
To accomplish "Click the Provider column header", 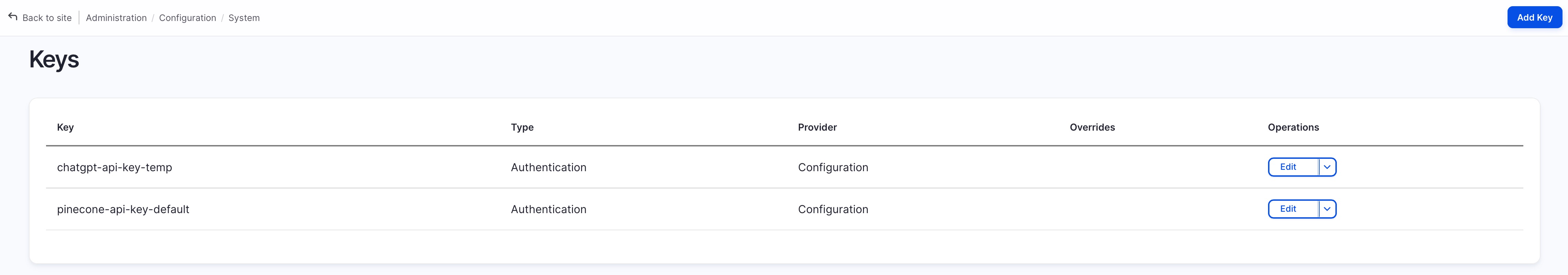I will [817, 127].
